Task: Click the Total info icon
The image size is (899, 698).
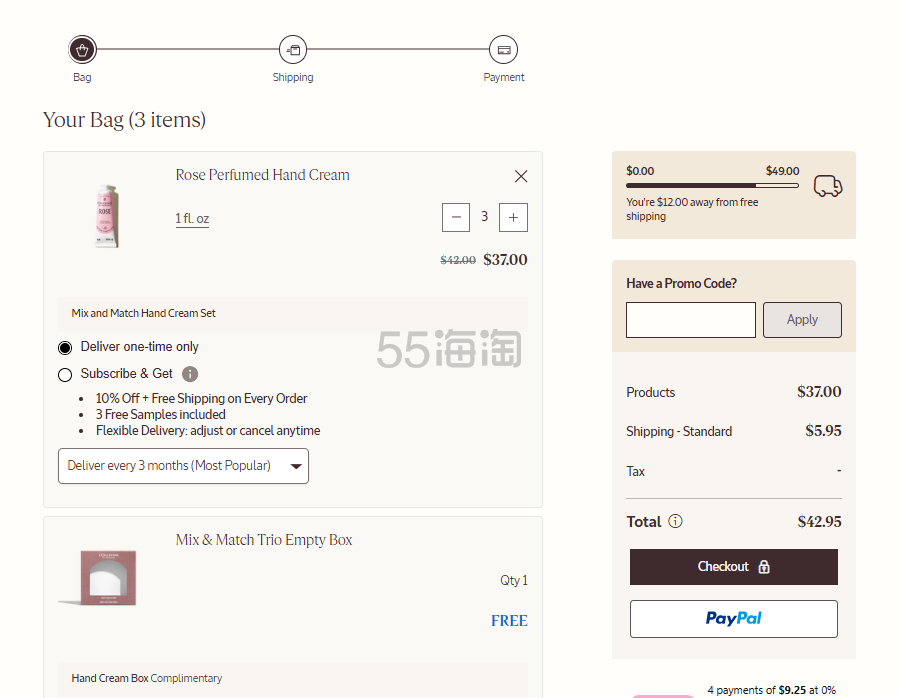Action: tap(675, 521)
